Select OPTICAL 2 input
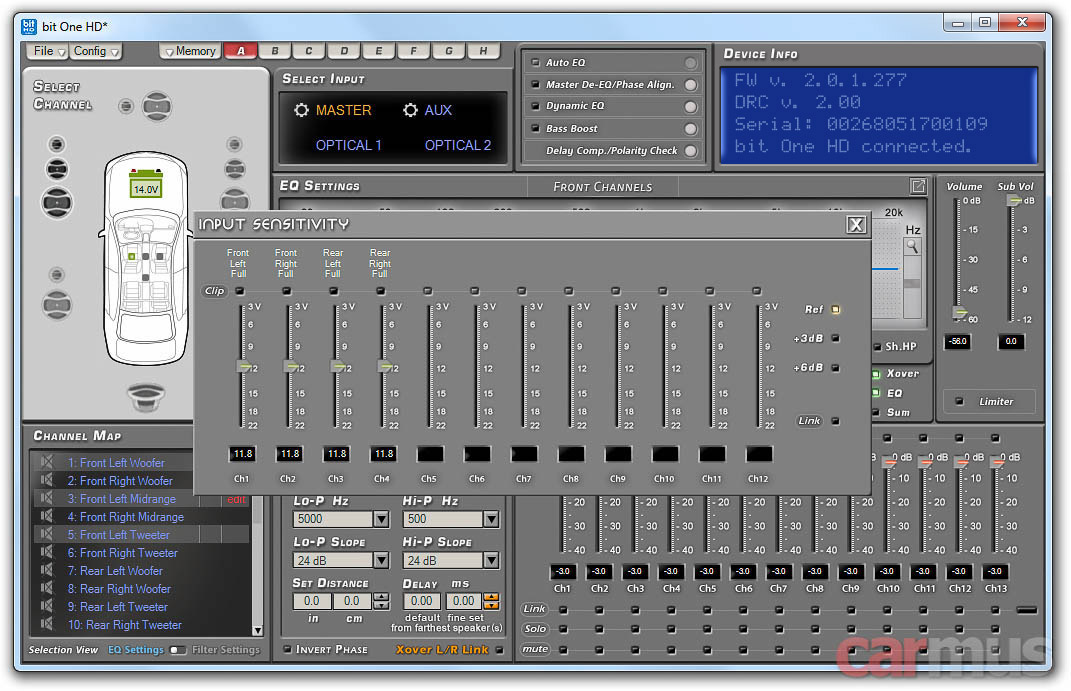Image resolution: width=1071 pixels, height=691 pixels. (x=458, y=145)
